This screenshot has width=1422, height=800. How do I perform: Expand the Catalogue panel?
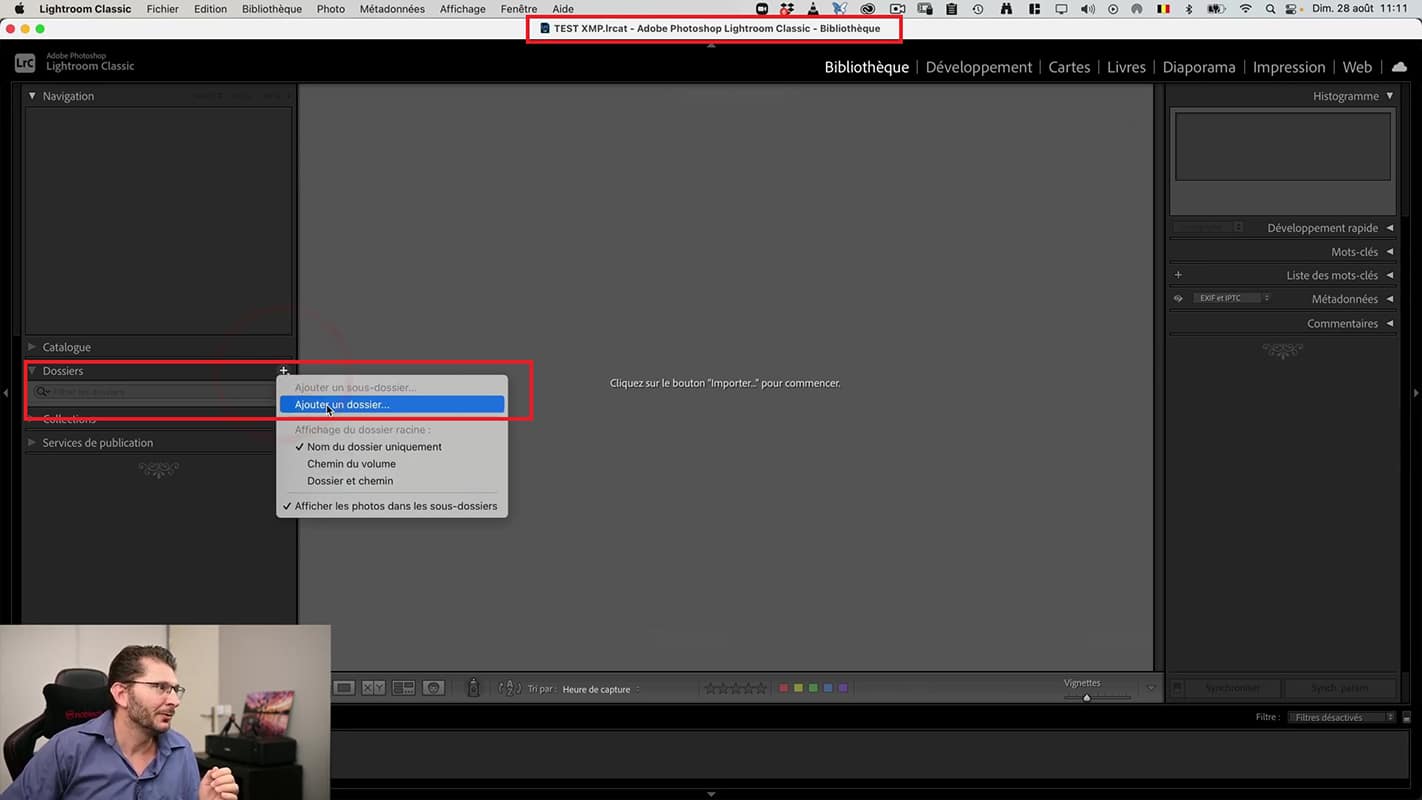point(32,347)
